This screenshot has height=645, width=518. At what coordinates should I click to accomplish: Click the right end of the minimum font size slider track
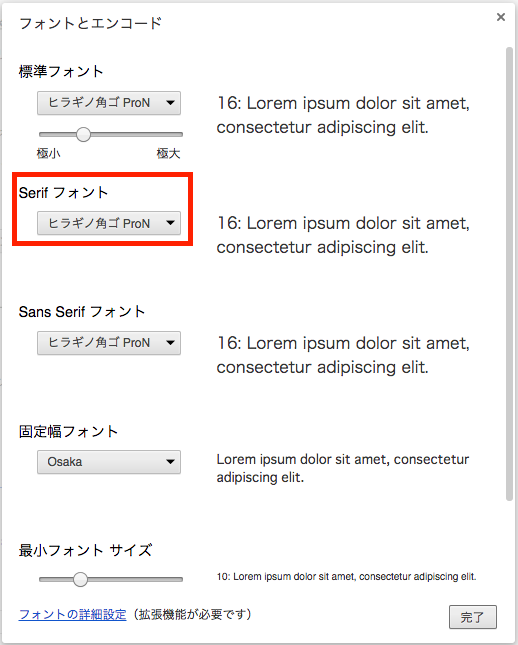(179, 579)
